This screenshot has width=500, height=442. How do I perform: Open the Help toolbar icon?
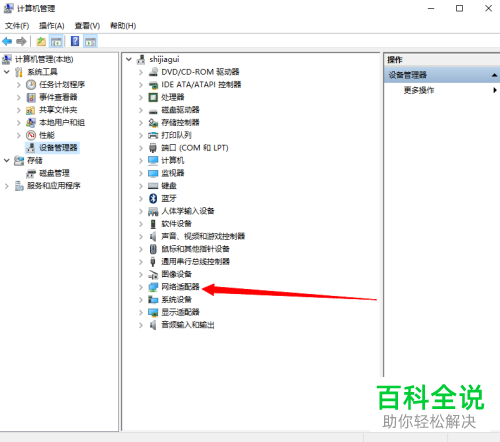click(x=75, y=41)
